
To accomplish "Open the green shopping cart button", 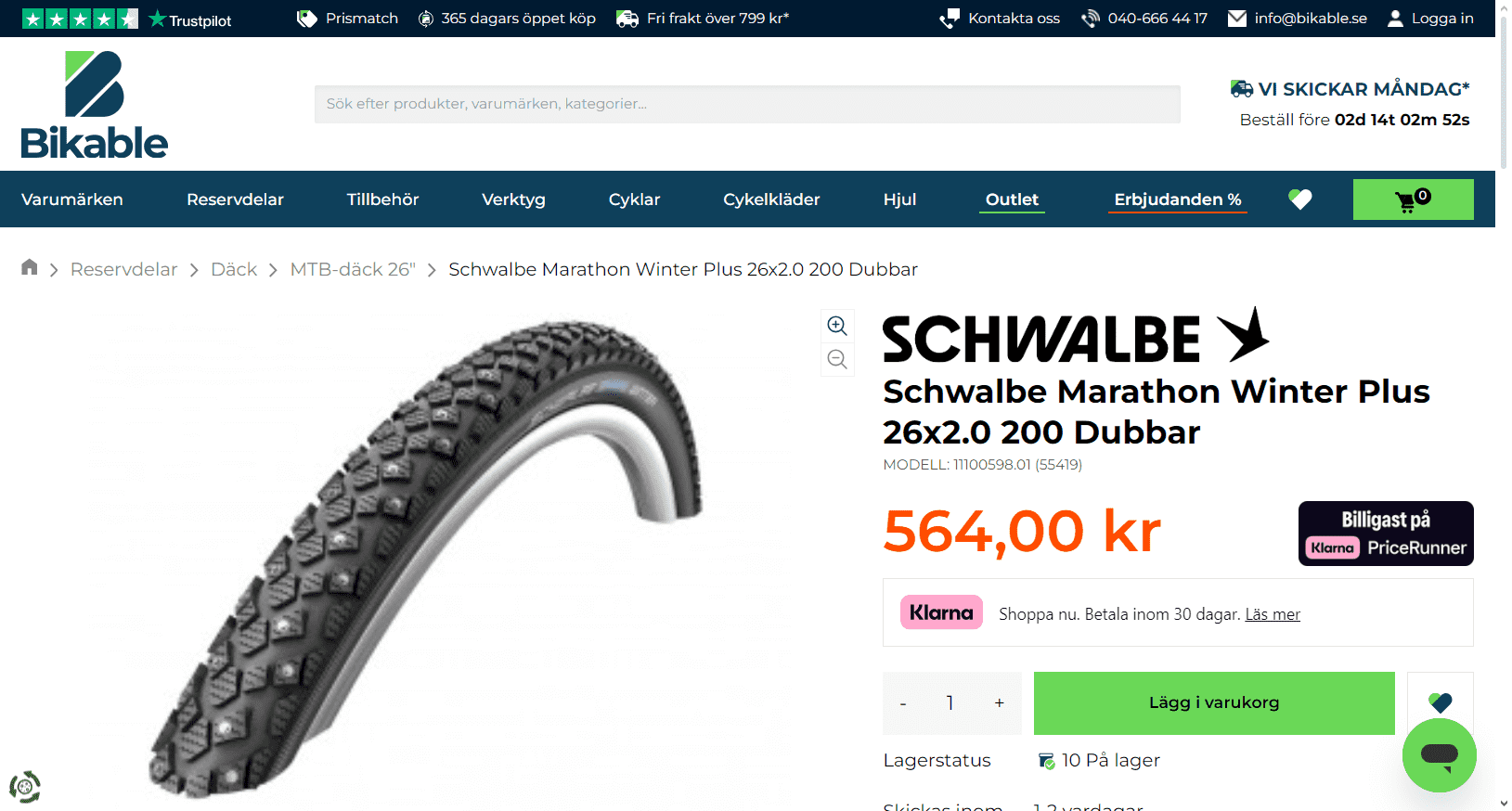I will (x=1413, y=200).
